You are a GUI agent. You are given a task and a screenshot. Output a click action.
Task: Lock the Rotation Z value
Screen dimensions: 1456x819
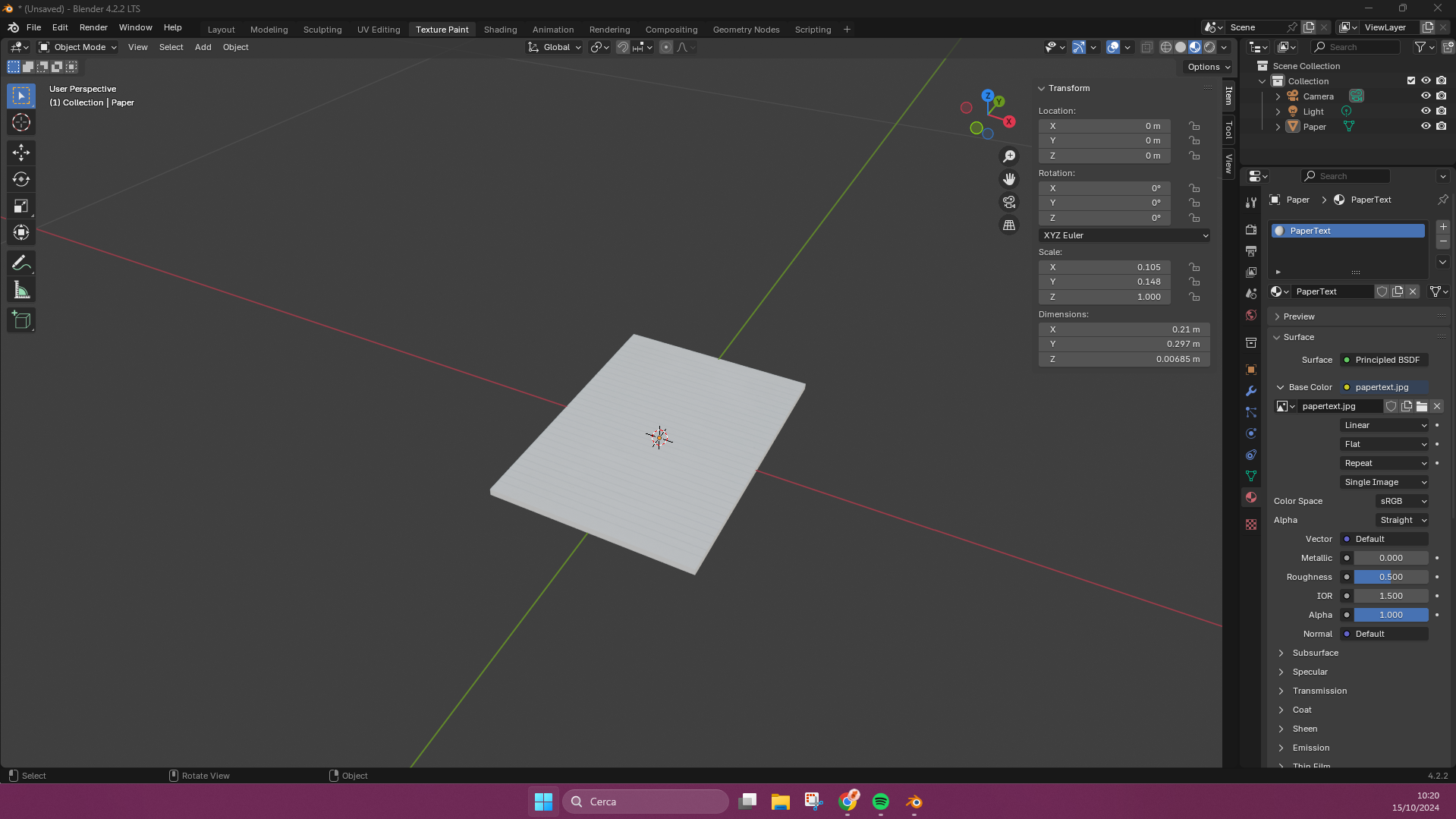1194,218
